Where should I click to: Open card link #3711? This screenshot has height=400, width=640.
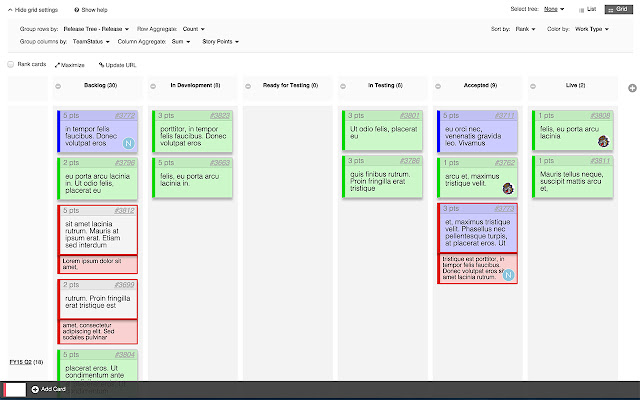[x=505, y=116]
